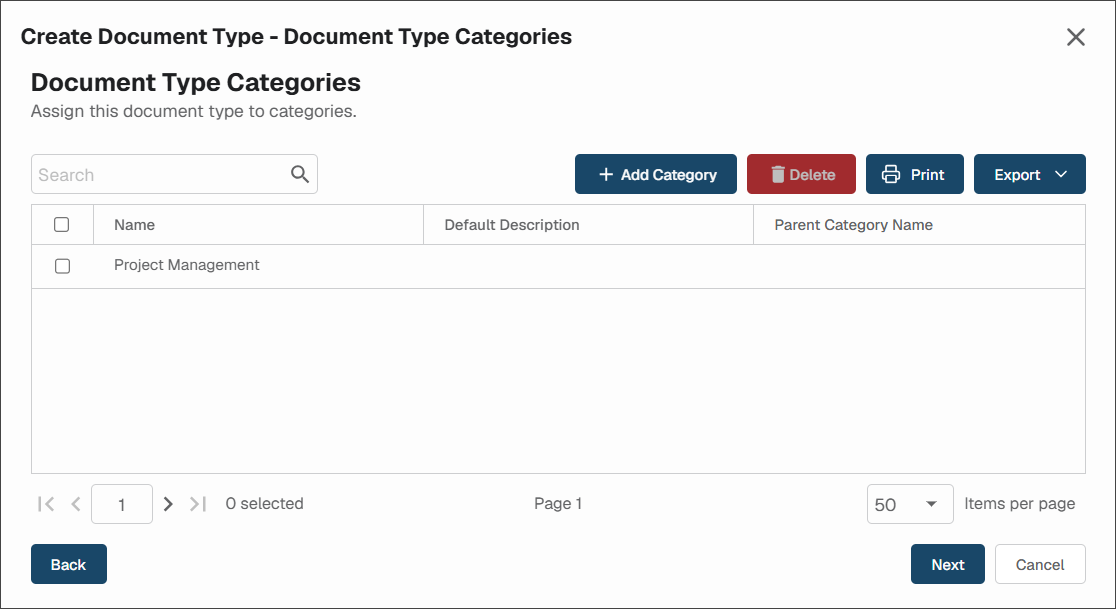Close the Create Document Type dialog
The width and height of the screenshot is (1116, 609).
[1075, 37]
